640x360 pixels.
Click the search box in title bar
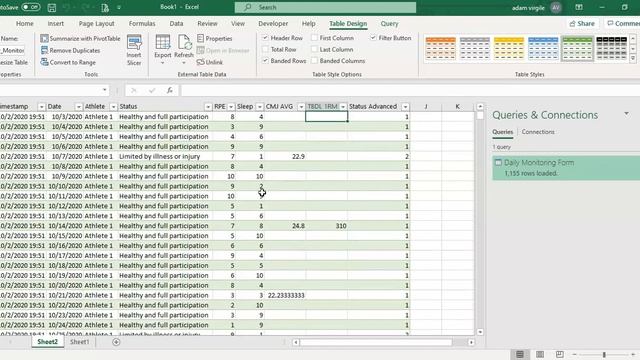point(325,7)
